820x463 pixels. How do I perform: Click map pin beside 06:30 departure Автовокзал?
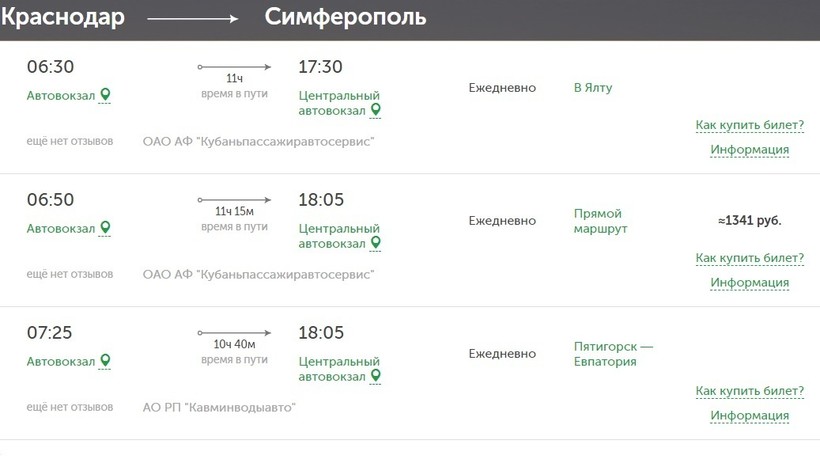(105, 95)
